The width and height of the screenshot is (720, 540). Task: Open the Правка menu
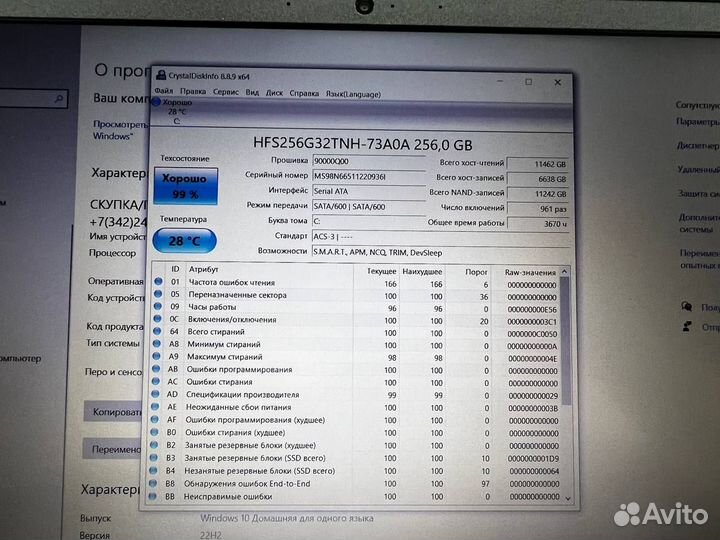[193, 91]
